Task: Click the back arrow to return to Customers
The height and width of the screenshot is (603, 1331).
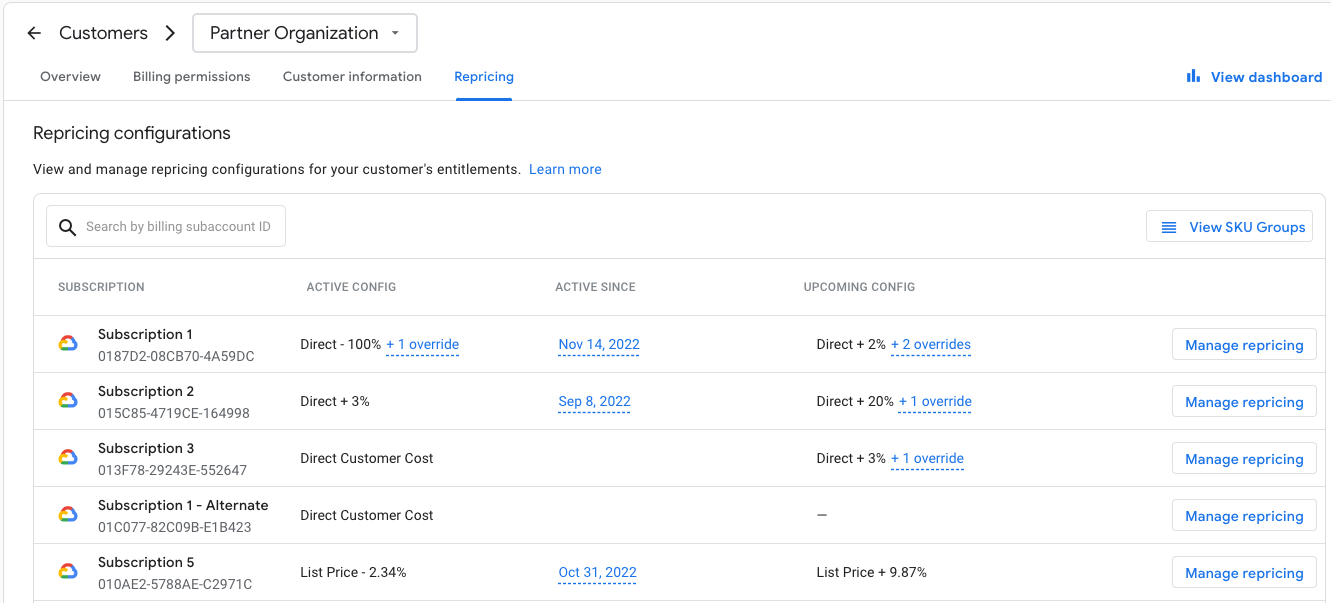Action: (x=33, y=32)
